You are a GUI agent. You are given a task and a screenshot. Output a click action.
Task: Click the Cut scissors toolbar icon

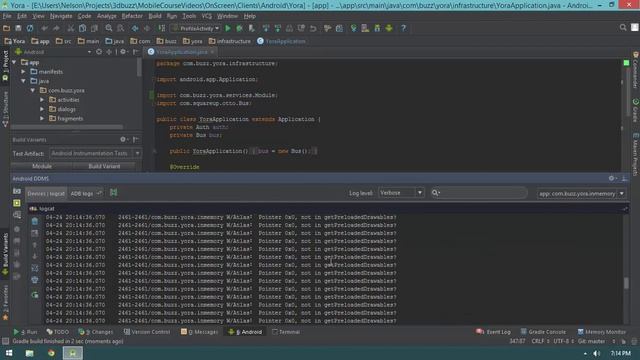click(71, 28)
